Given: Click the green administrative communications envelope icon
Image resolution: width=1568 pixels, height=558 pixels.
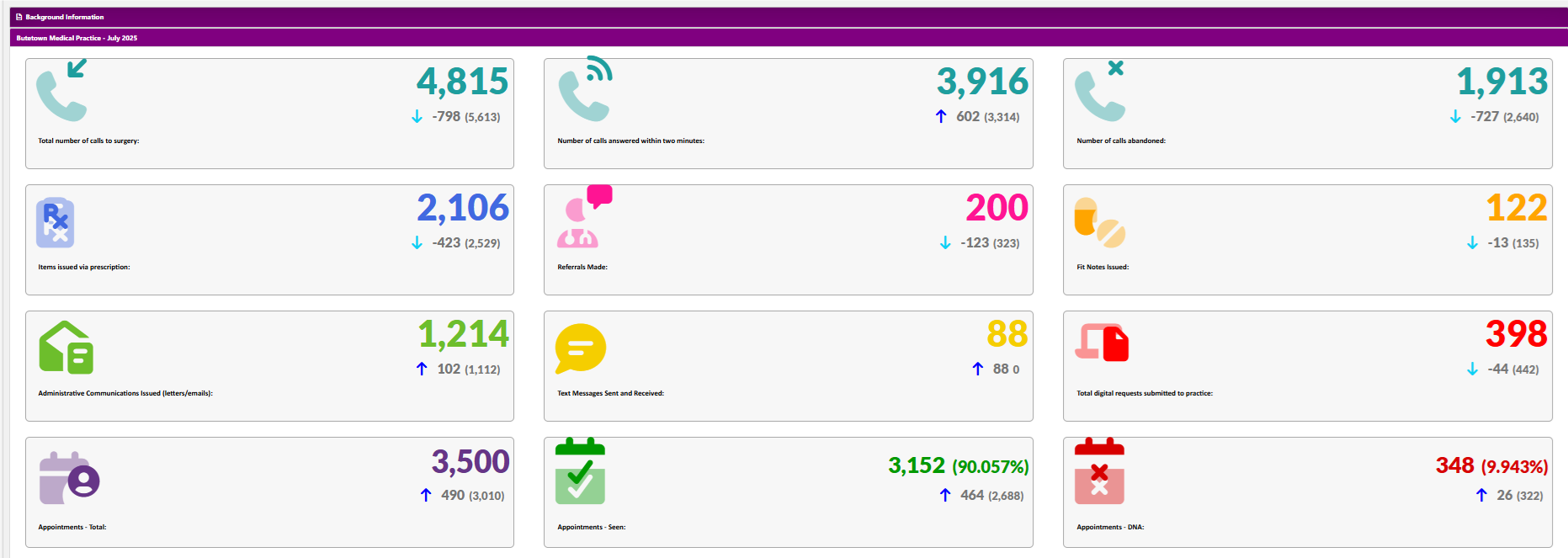Looking at the screenshot, I should click(x=66, y=348).
